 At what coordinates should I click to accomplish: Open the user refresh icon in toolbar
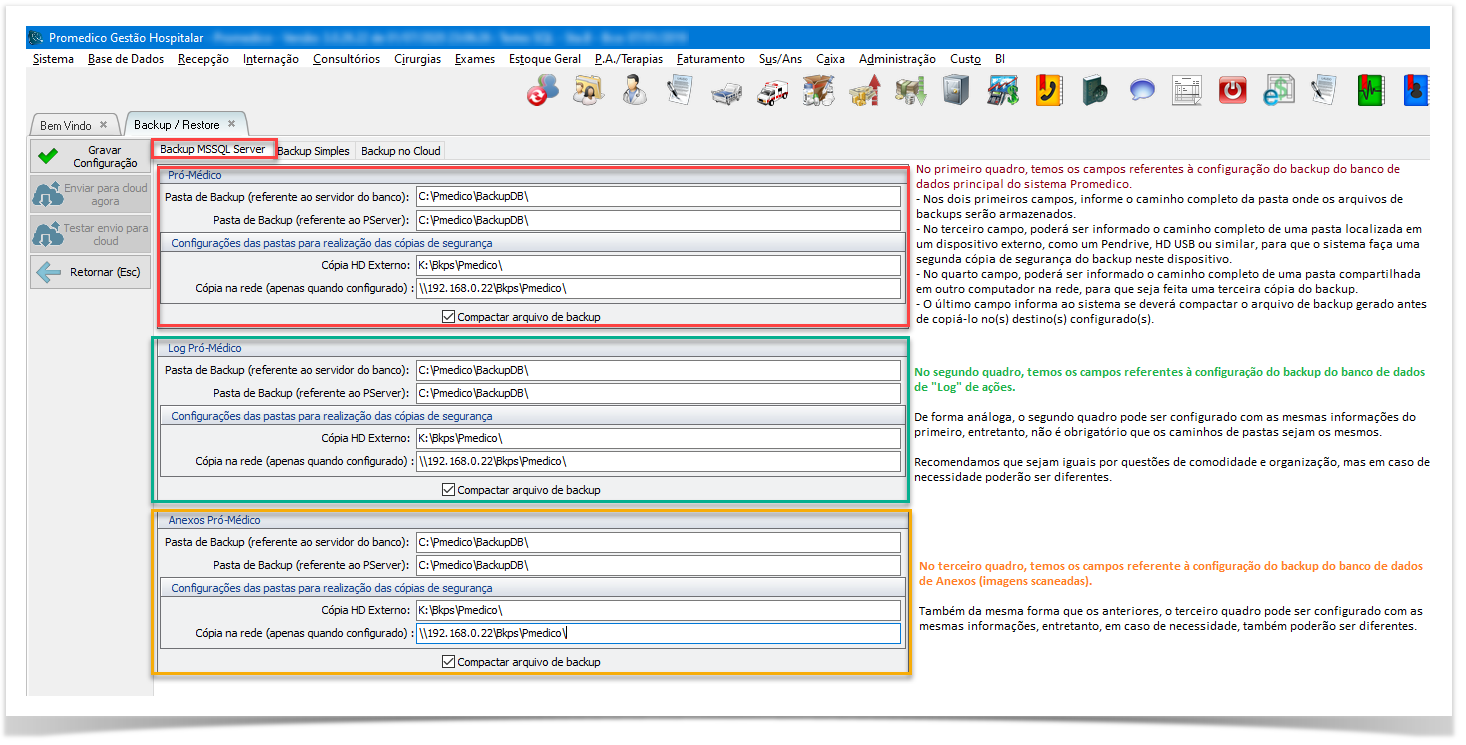point(542,90)
